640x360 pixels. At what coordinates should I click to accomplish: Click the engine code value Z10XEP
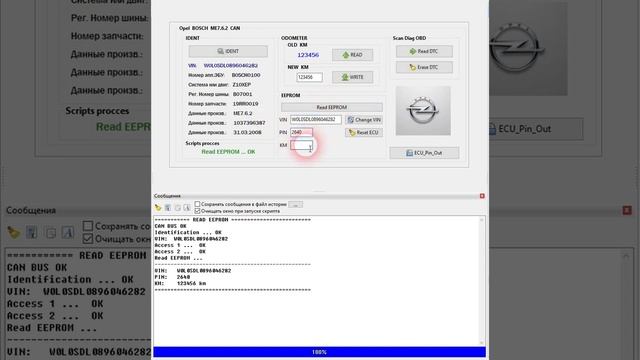click(x=242, y=84)
